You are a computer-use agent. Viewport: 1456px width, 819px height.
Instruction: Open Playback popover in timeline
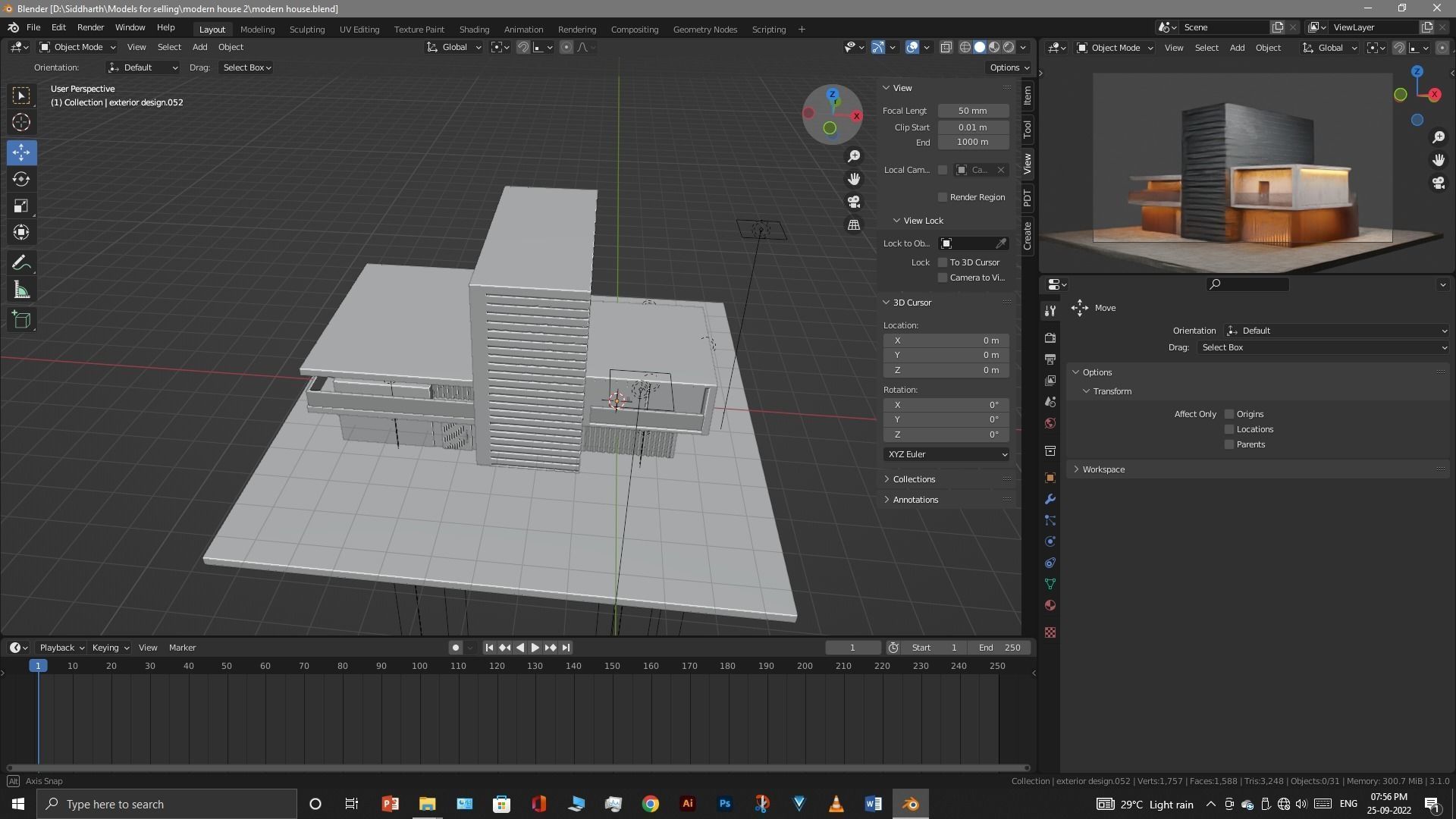[x=61, y=648]
